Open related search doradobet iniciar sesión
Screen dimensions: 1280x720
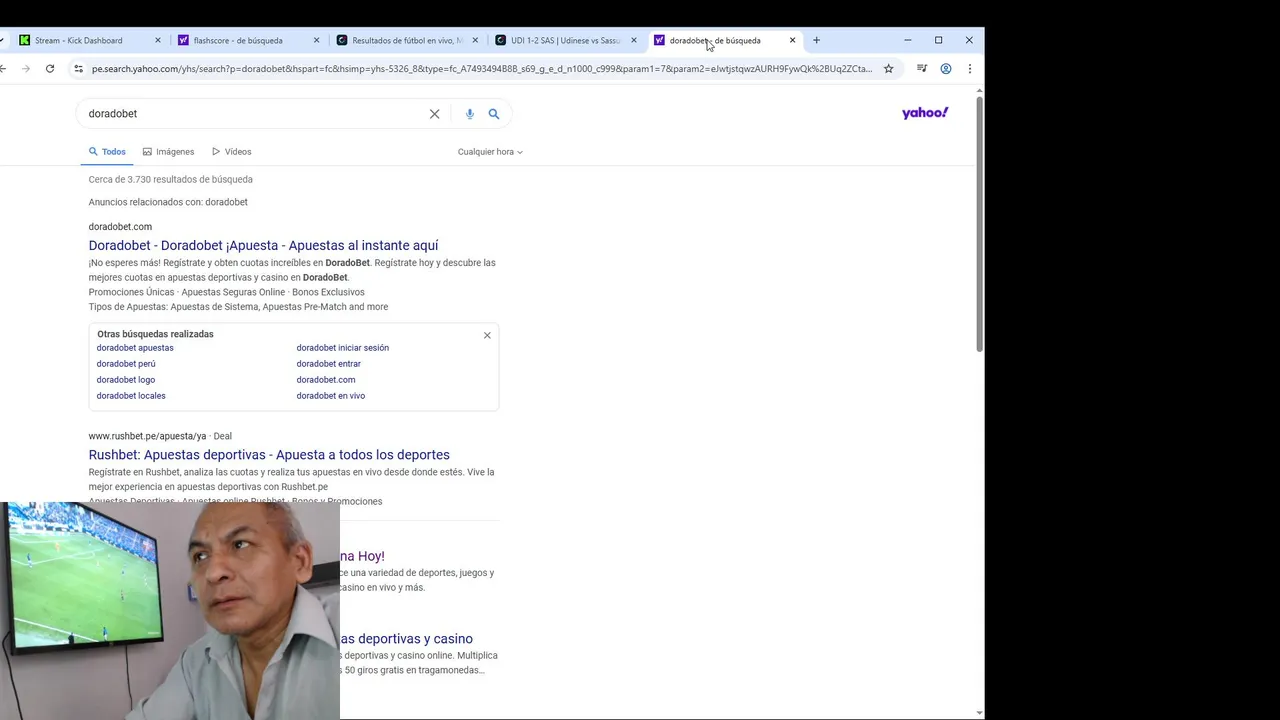(x=342, y=348)
